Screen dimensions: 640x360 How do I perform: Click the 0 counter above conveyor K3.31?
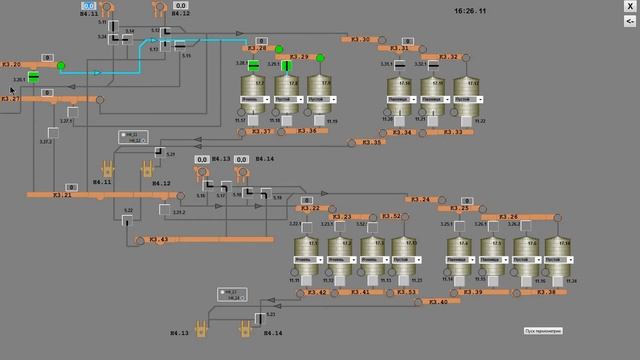407,41
